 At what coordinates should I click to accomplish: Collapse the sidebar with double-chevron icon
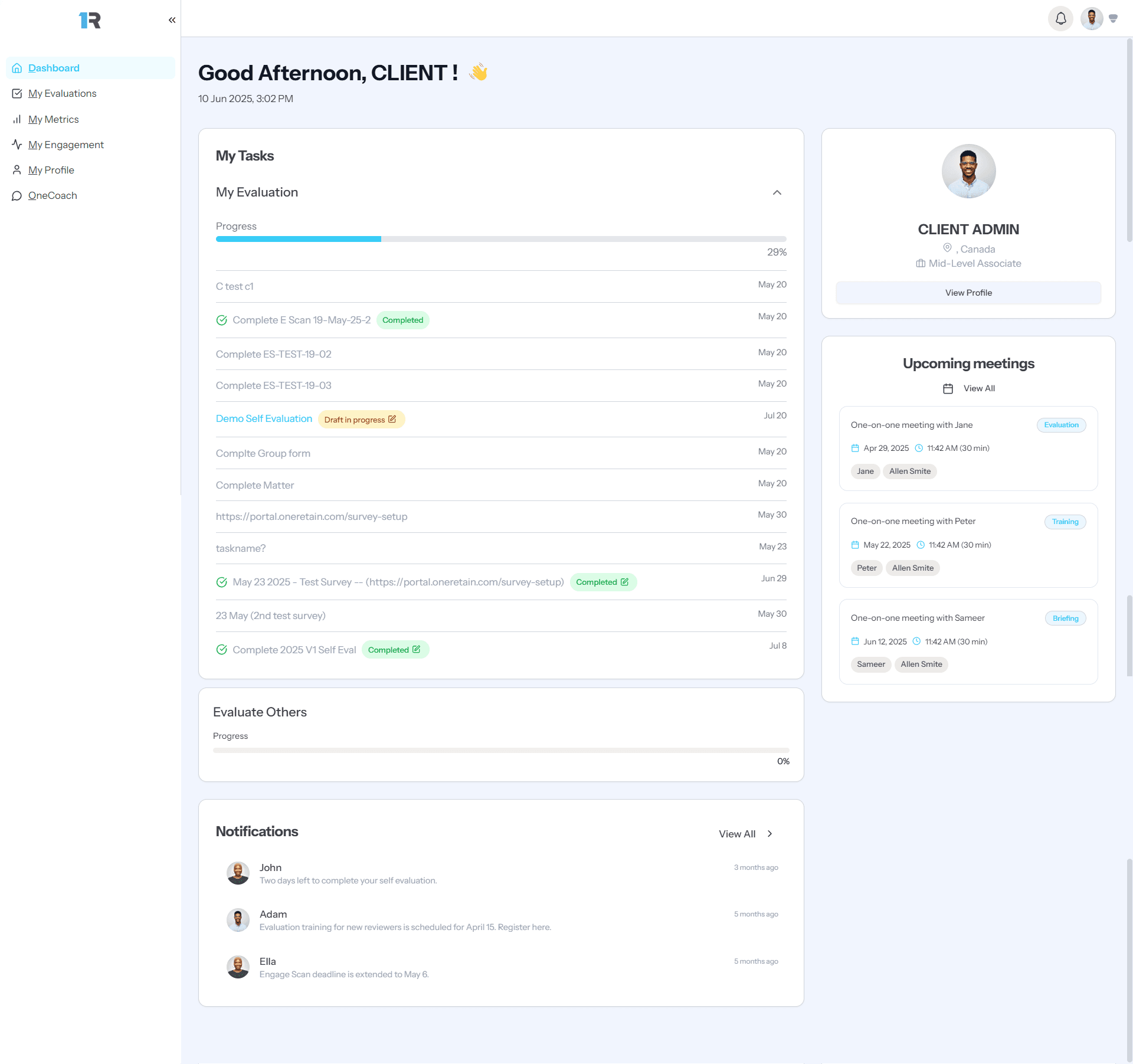[172, 20]
